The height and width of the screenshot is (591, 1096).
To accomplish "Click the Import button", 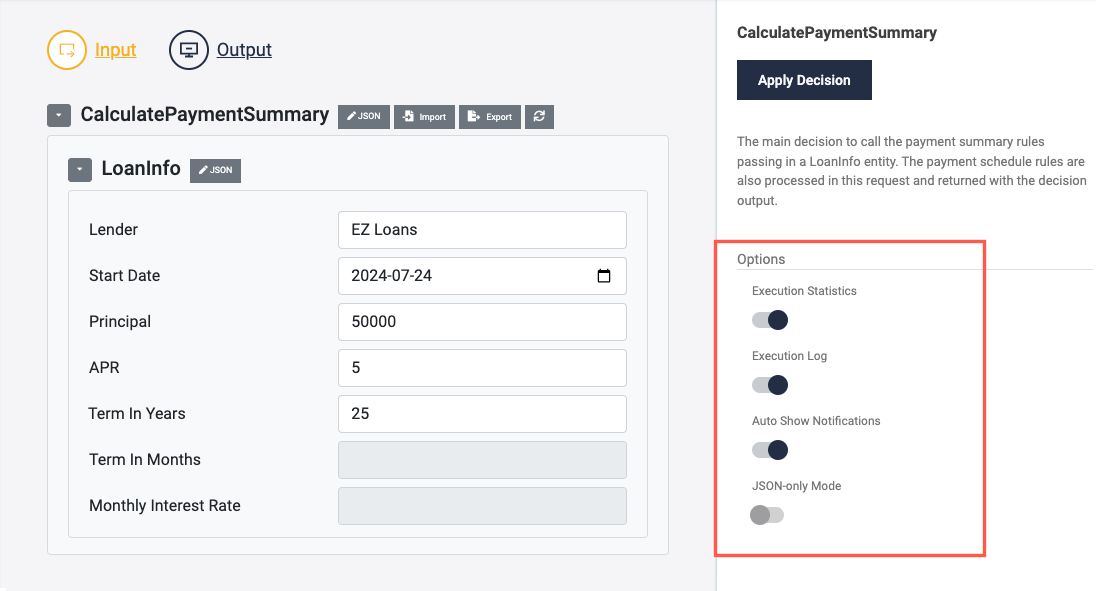I will click(x=424, y=116).
